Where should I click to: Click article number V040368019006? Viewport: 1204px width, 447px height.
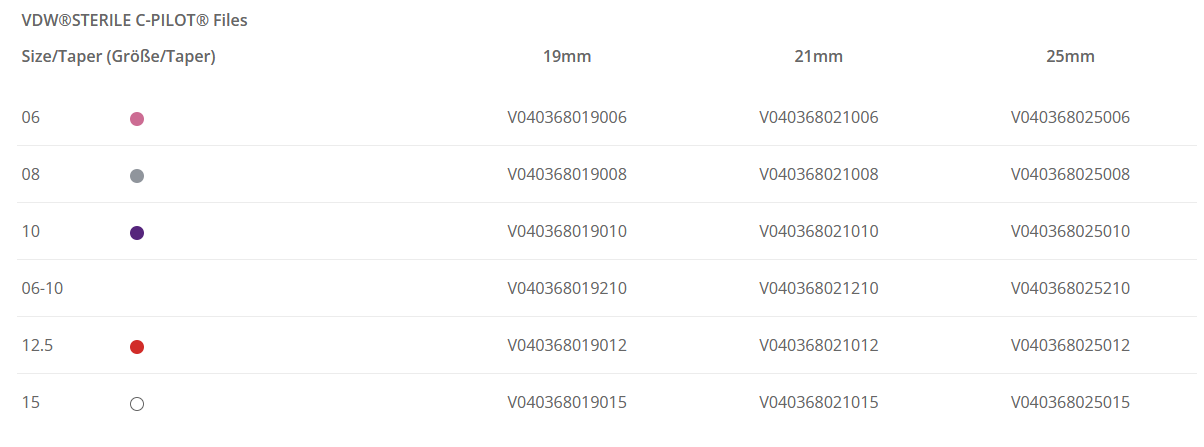point(567,118)
